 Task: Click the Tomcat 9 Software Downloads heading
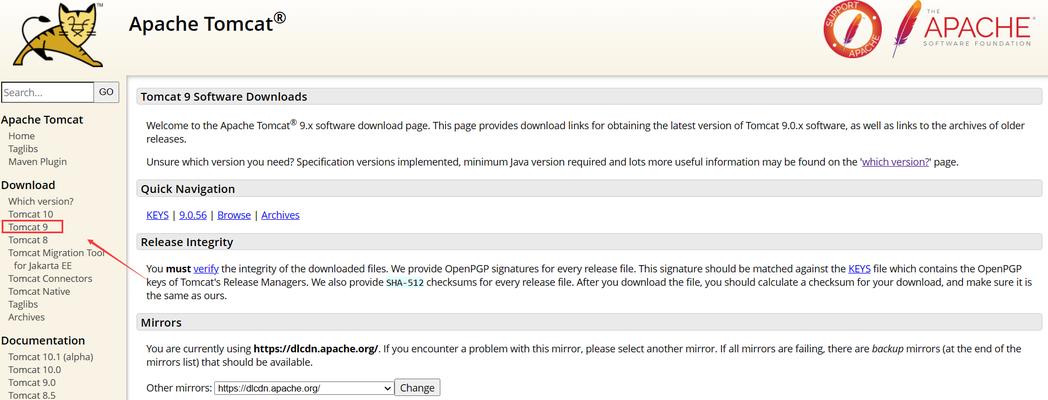pyautogui.click(x=224, y=97)
